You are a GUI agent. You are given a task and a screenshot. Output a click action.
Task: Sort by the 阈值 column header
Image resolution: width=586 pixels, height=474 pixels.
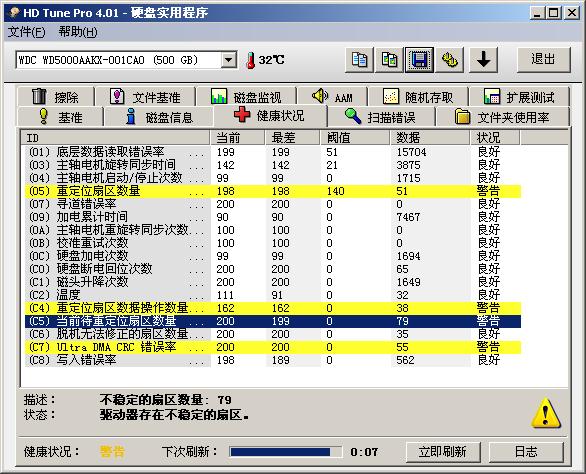click(x=355, y=138)
